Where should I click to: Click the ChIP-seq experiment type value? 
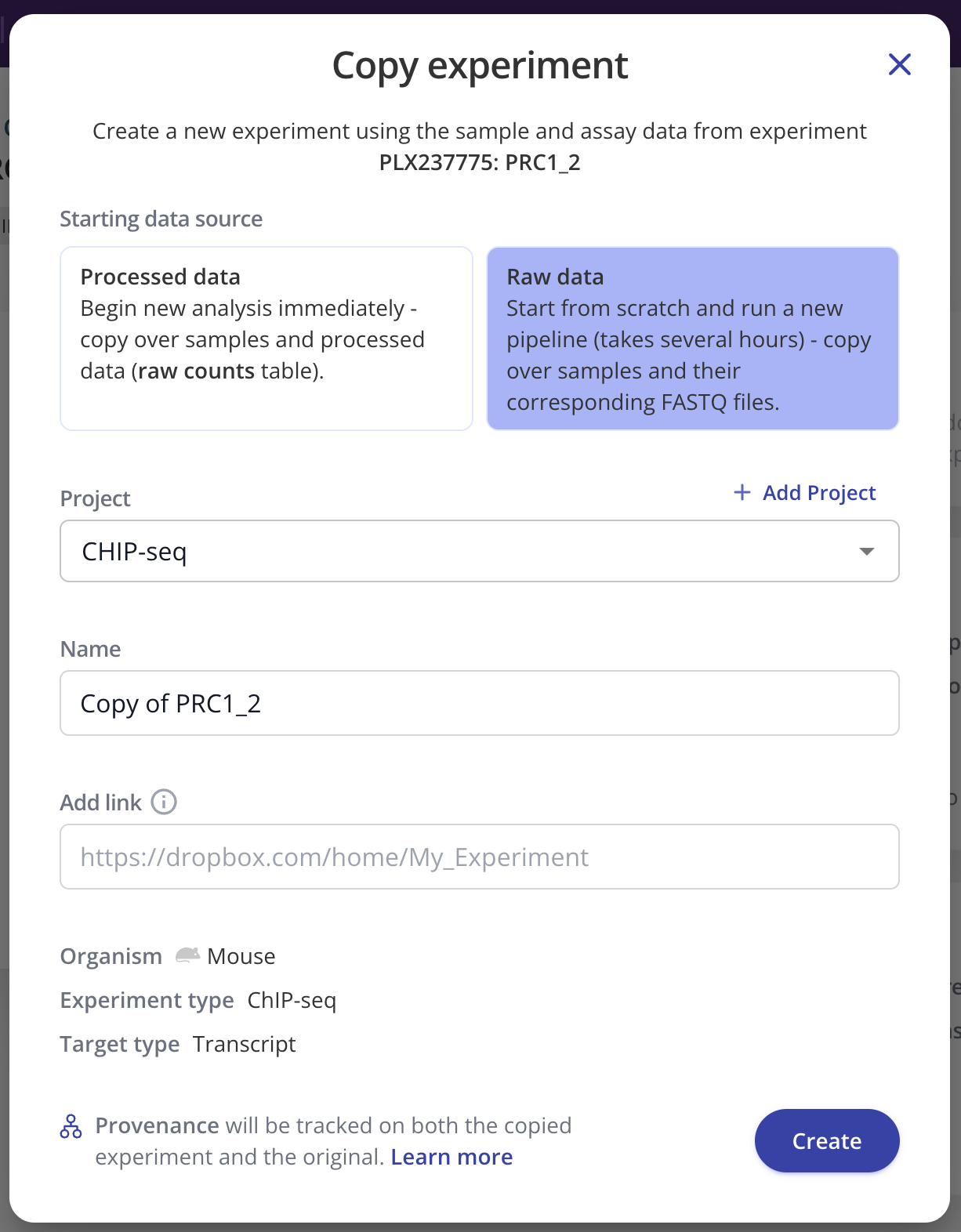(292, 1000)
